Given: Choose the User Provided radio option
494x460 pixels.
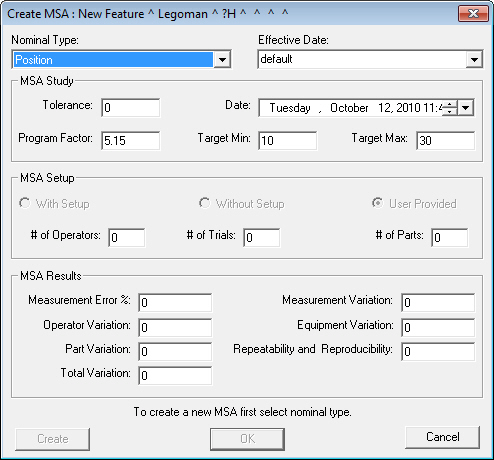Looking at the screenshot, I should (x=377, y=203).
